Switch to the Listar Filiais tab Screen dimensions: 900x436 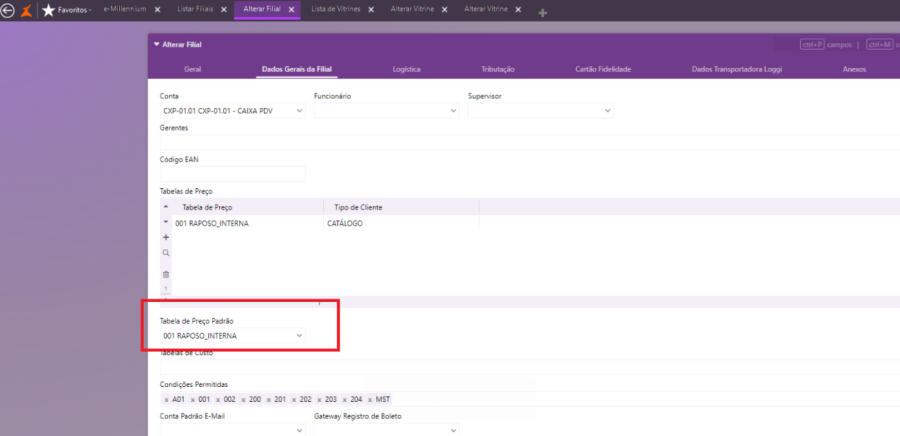[x=195, y=10]
